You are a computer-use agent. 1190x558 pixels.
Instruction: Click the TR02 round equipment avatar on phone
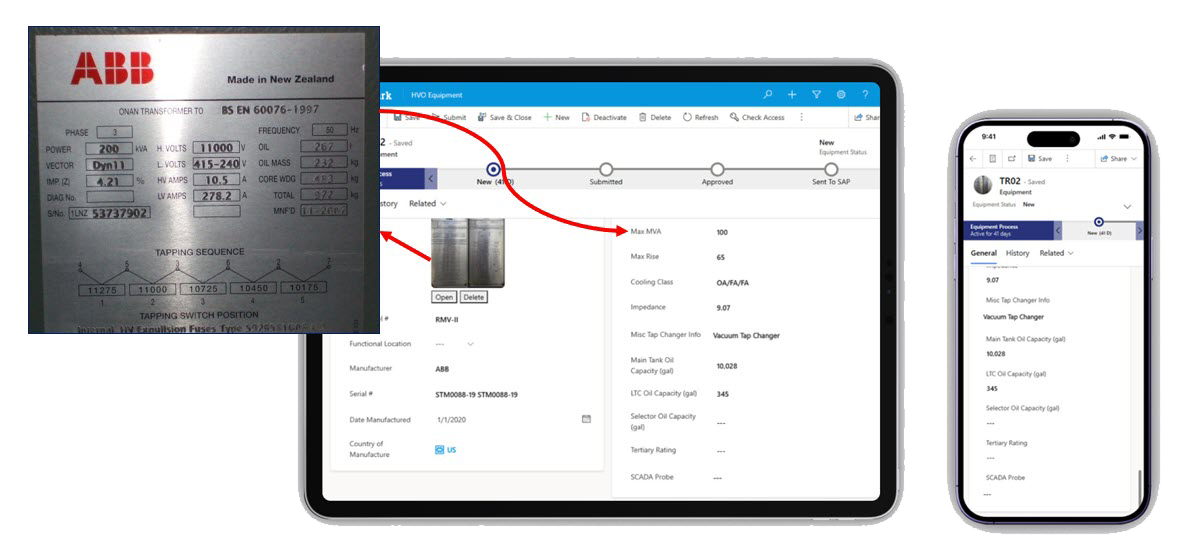tap(984, 184)
